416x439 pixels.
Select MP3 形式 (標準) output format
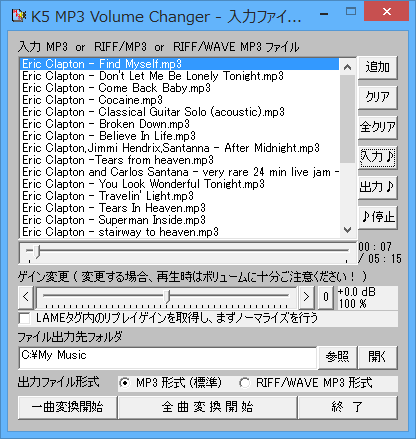tap(125, 383)
